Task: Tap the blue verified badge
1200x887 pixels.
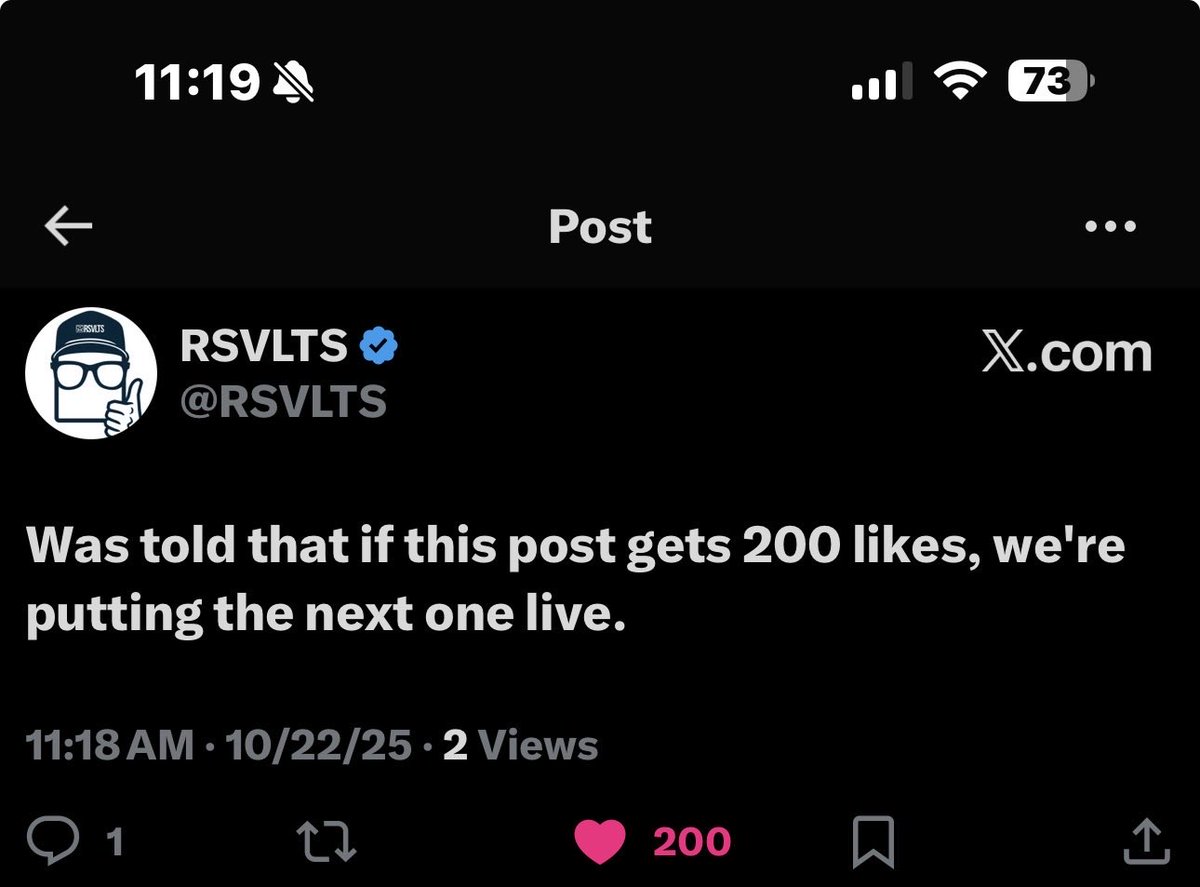Action: 380,346
